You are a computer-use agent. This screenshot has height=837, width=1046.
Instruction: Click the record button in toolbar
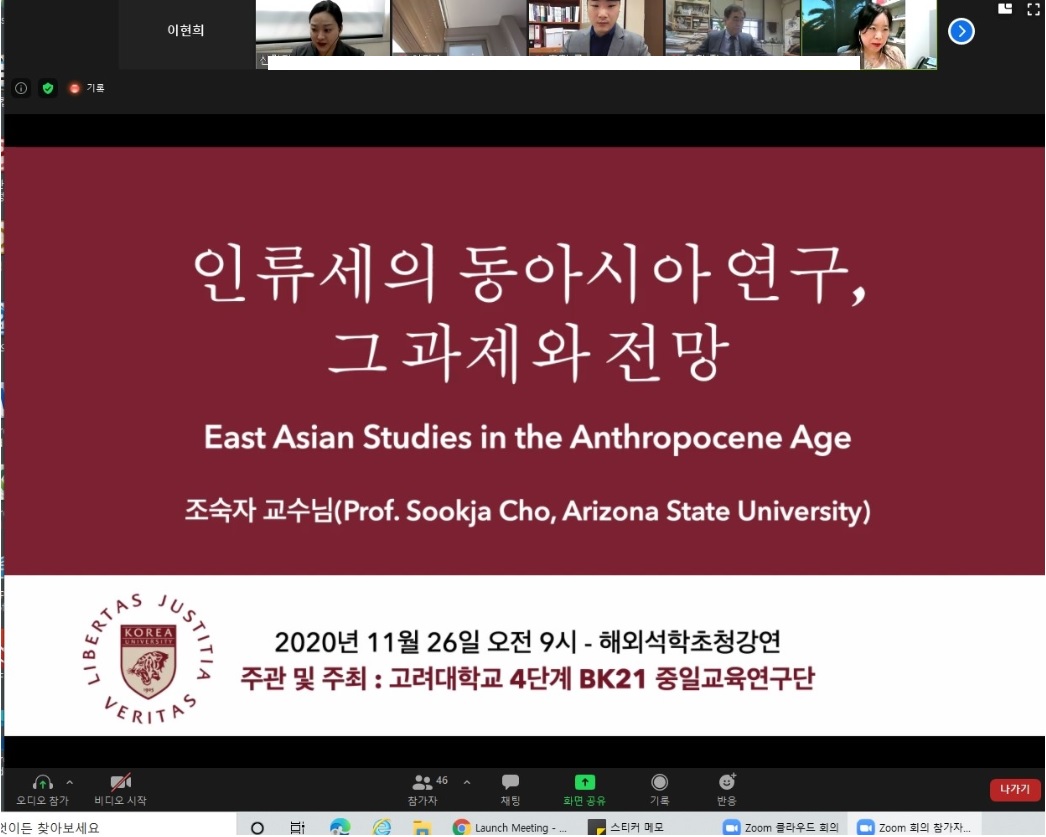click(x=659, y=783)
